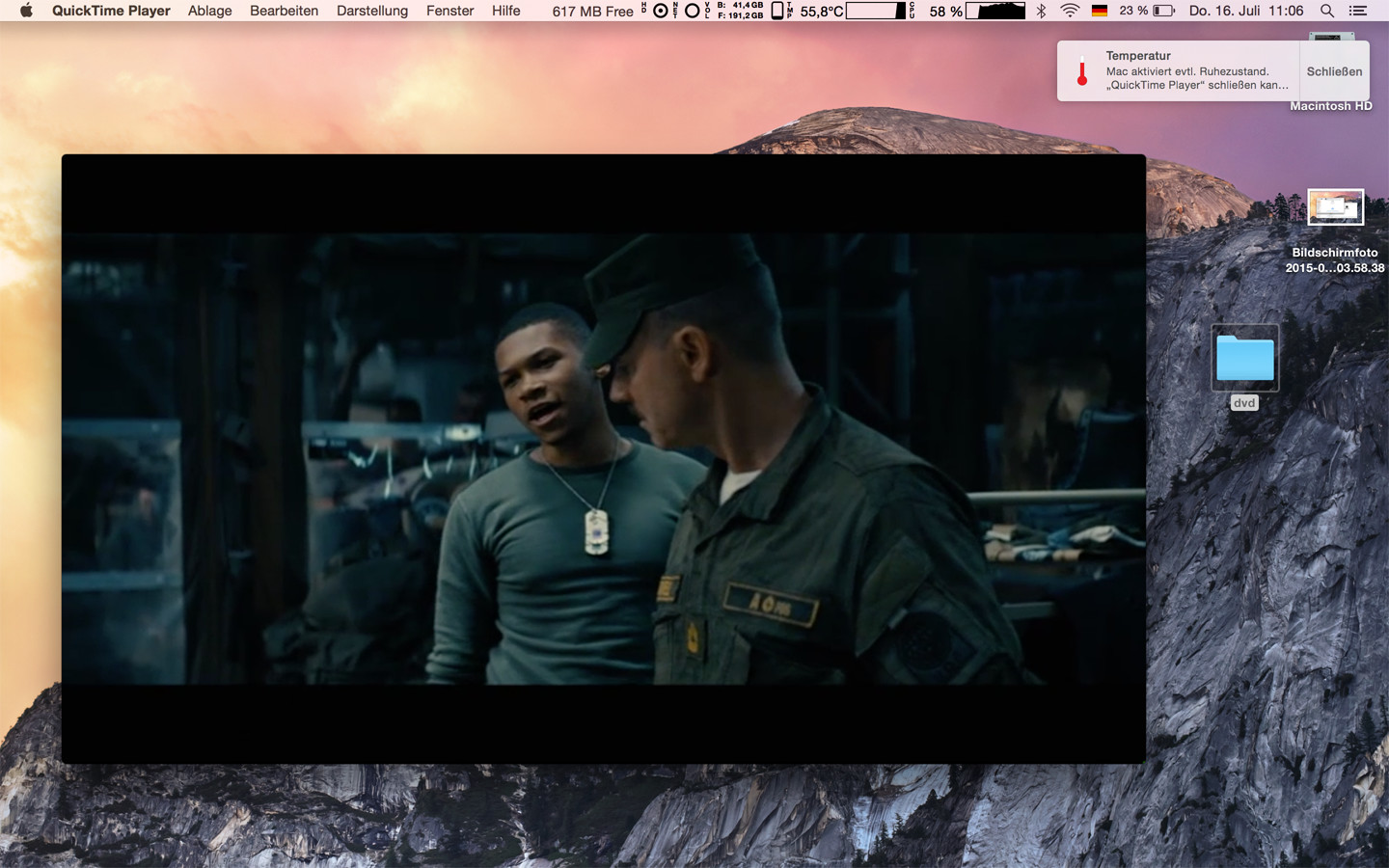
Task: Click the 617 MB Free memory indicator
Action: pyautogui.click(x=592, y=12)
